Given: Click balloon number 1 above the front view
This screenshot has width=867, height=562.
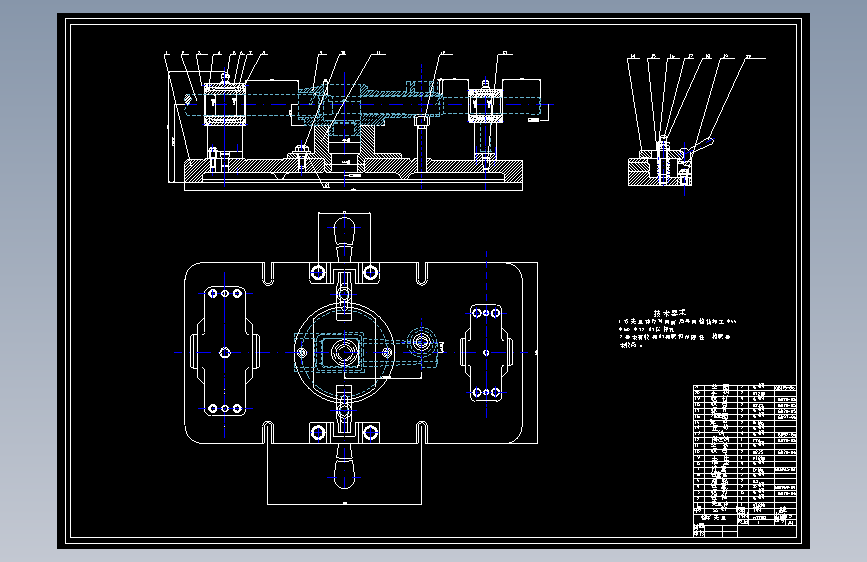Looking at the screenshot, I should [166, 53].
